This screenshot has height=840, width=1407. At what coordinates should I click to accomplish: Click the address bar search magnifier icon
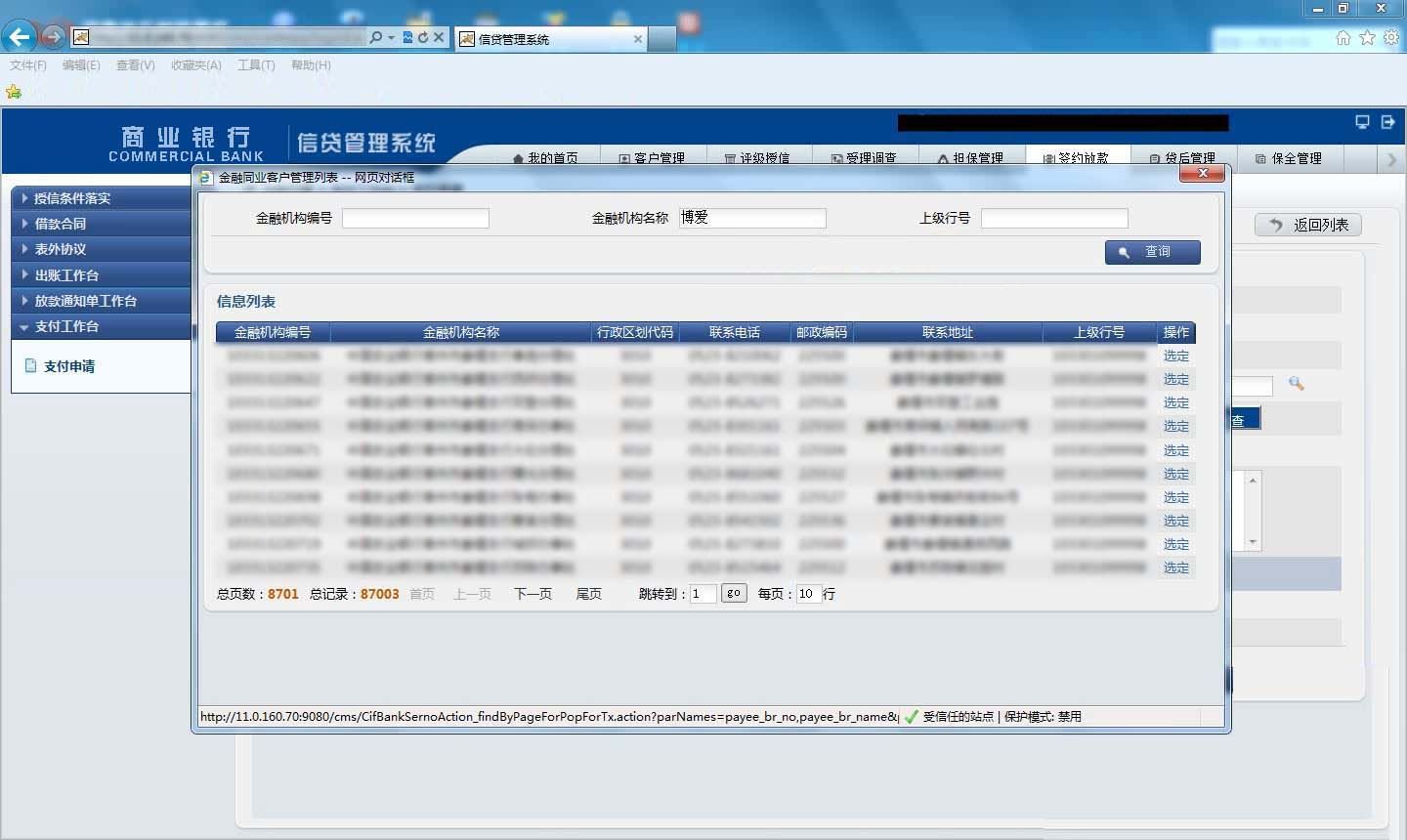[x=376, y=37]
